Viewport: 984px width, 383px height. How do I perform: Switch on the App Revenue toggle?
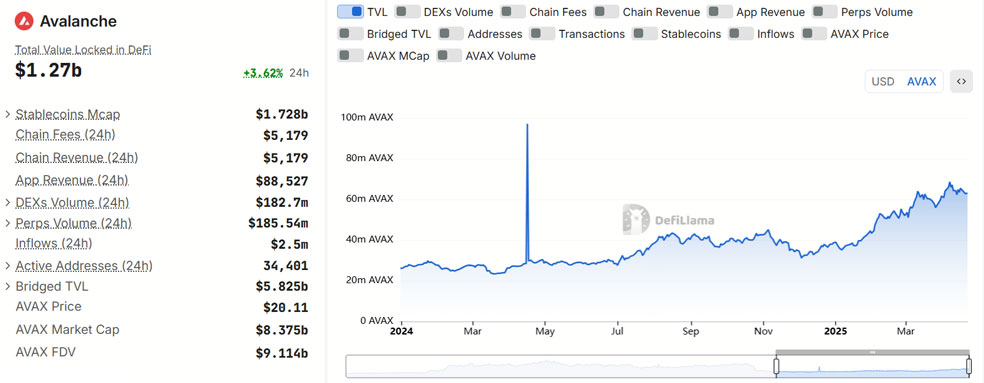pos(720,12)
